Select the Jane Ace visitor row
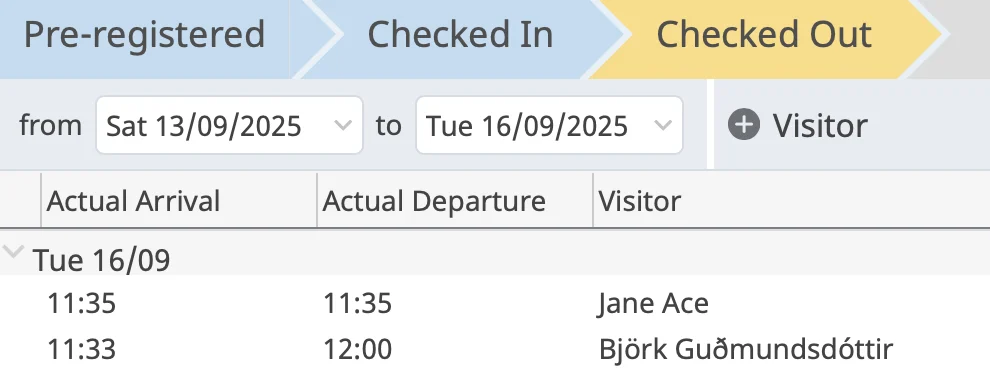The height and width of the screenshot is (370, 990). tap(495, 303)
